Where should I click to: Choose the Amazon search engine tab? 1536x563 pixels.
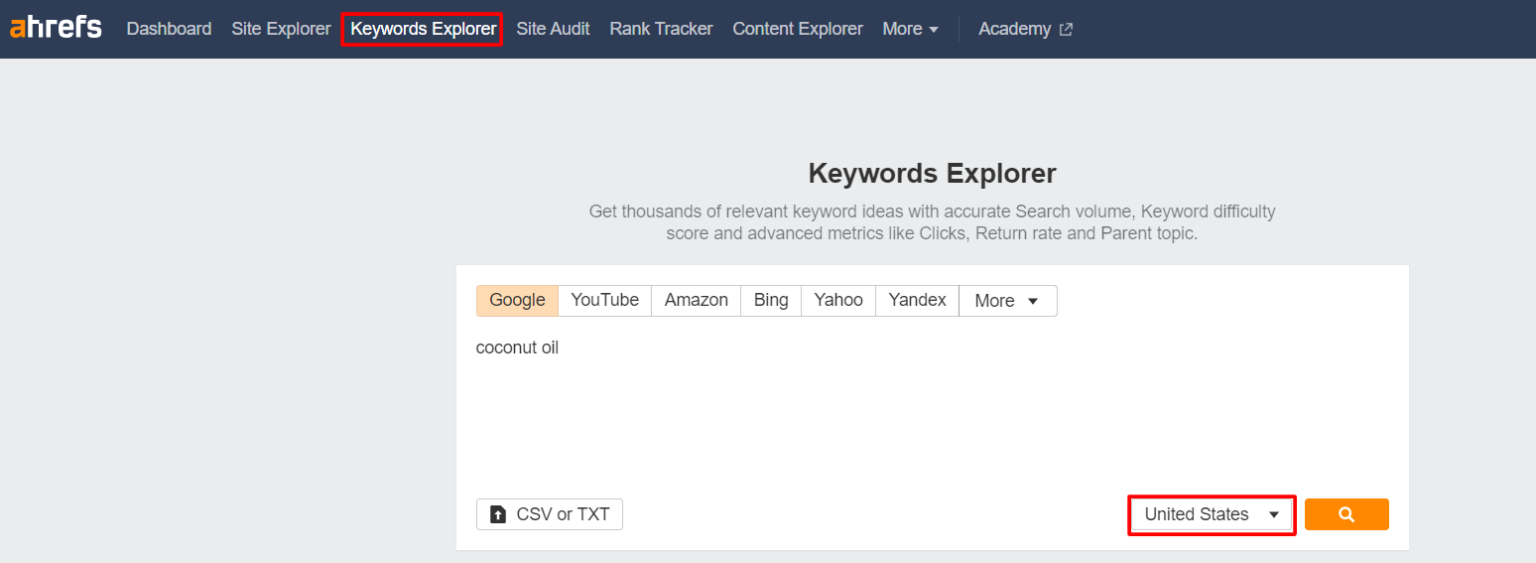pos(696,300)
